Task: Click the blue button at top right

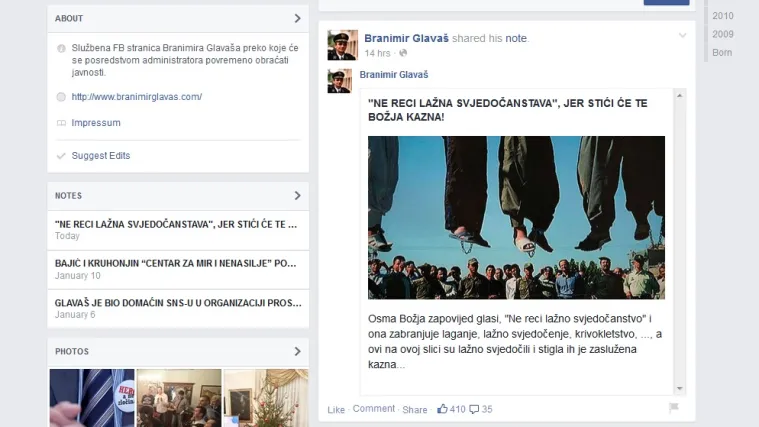Action: tap(666, 2)
